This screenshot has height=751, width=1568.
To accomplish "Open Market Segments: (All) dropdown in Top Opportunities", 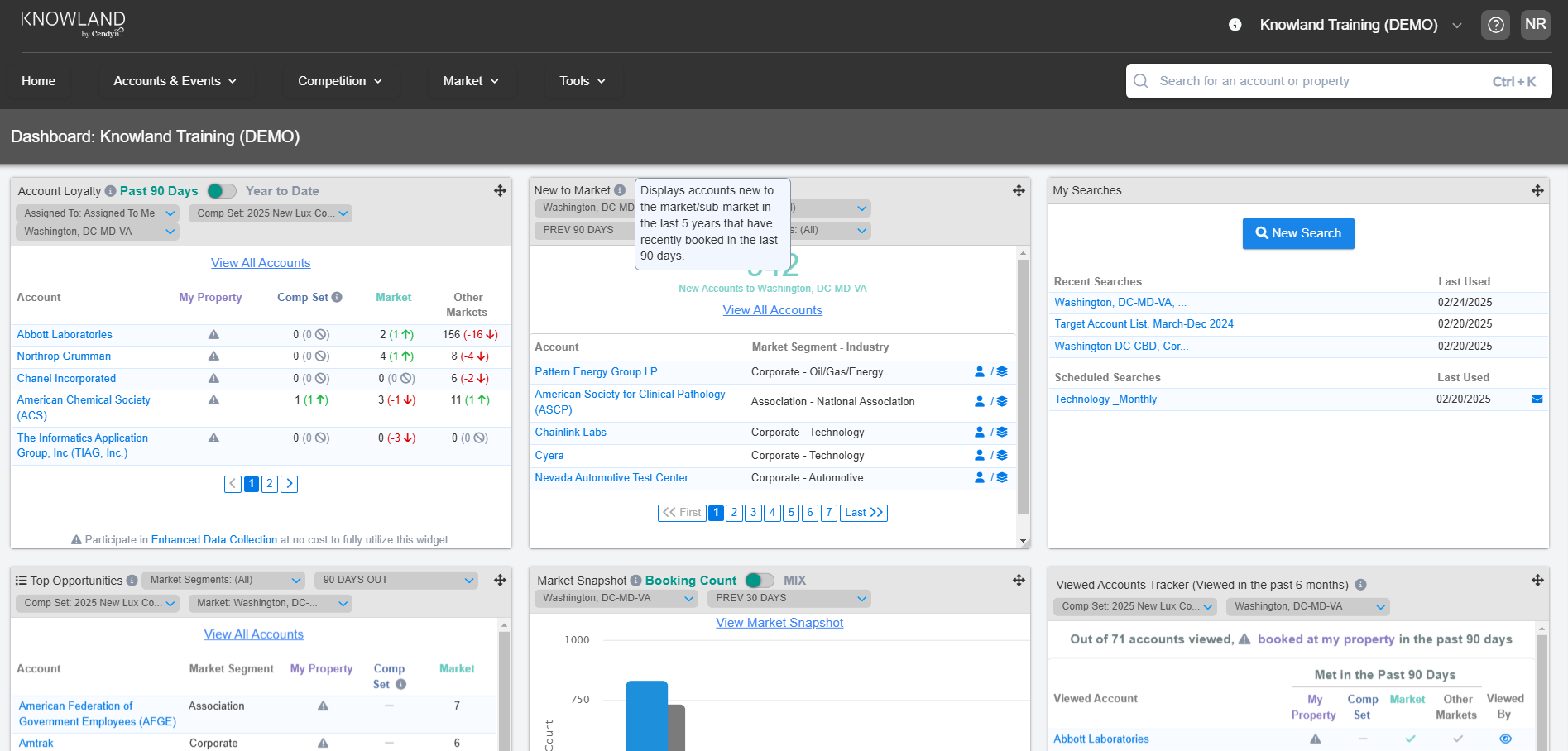I will [x=223, y=580].
